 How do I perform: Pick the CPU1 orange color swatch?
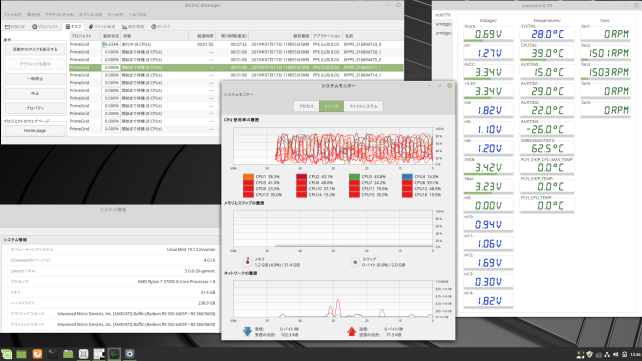(x=248, y=177)
